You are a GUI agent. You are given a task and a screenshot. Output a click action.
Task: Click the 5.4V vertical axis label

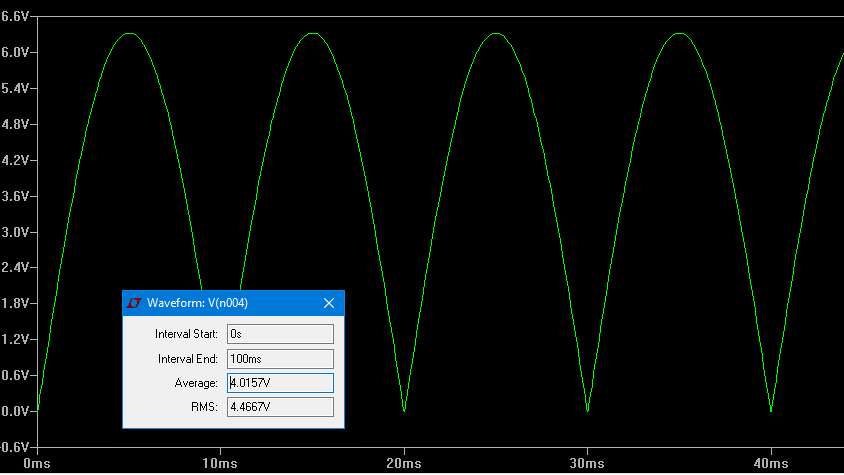[x=15, y=88]
